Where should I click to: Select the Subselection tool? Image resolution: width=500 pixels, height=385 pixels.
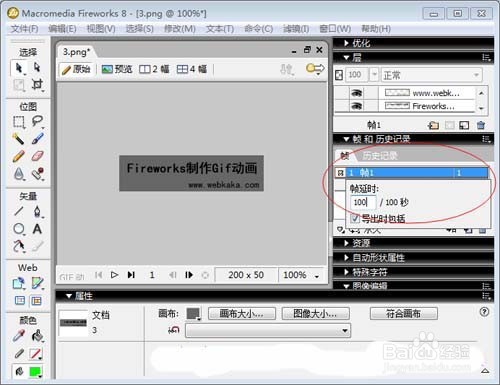tap(37, 67)
